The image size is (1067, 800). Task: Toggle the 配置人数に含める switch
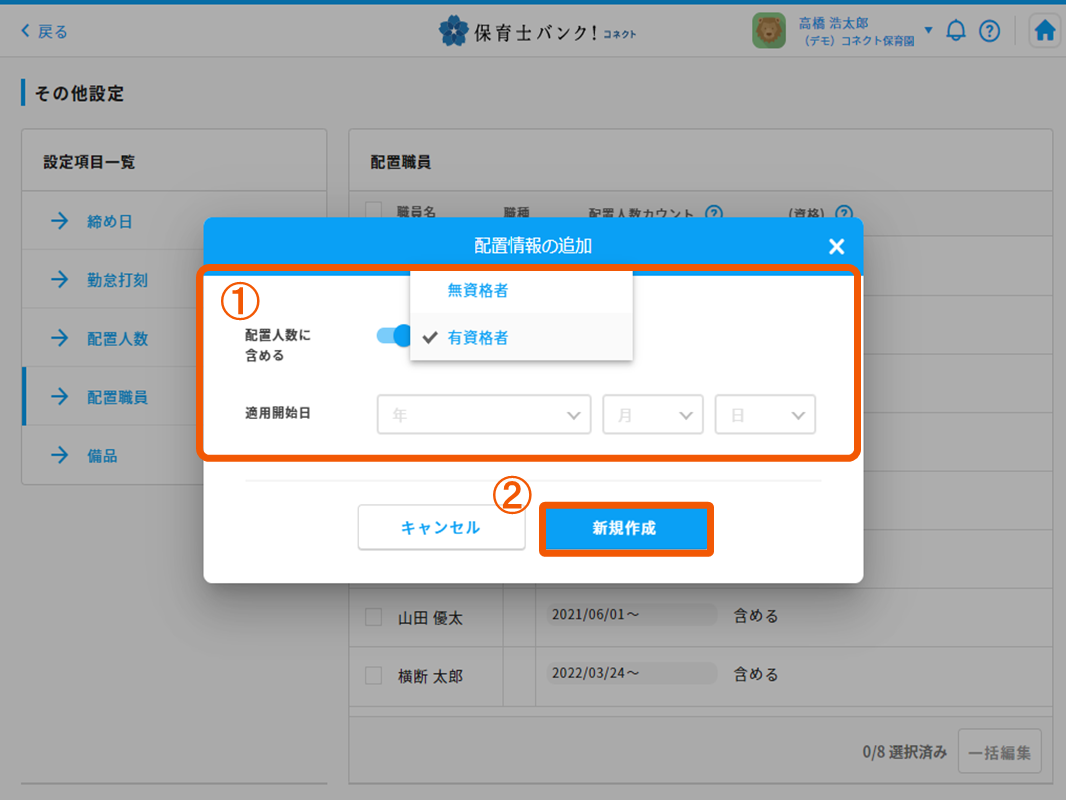pos(393,335)
